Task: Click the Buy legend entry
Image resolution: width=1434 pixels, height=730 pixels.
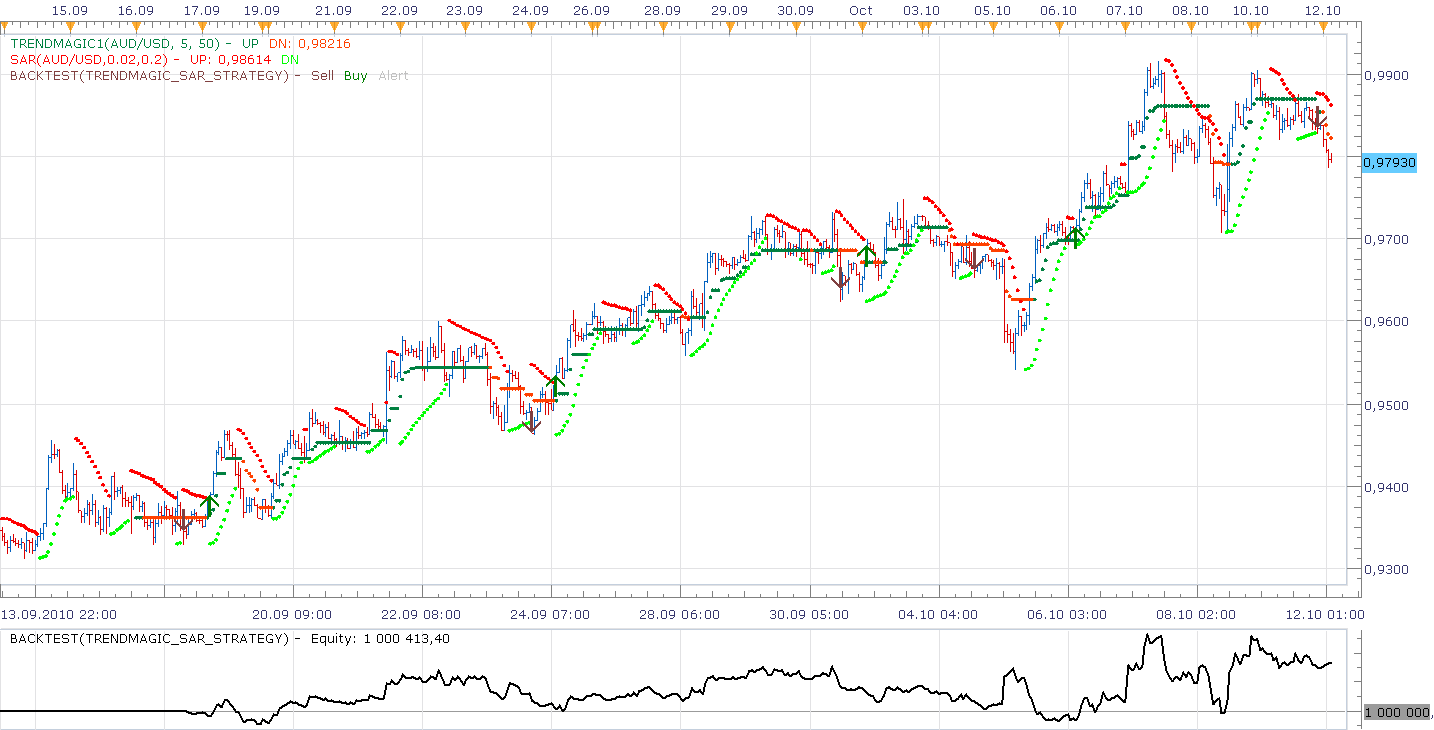Action: [x=356, y=76]
